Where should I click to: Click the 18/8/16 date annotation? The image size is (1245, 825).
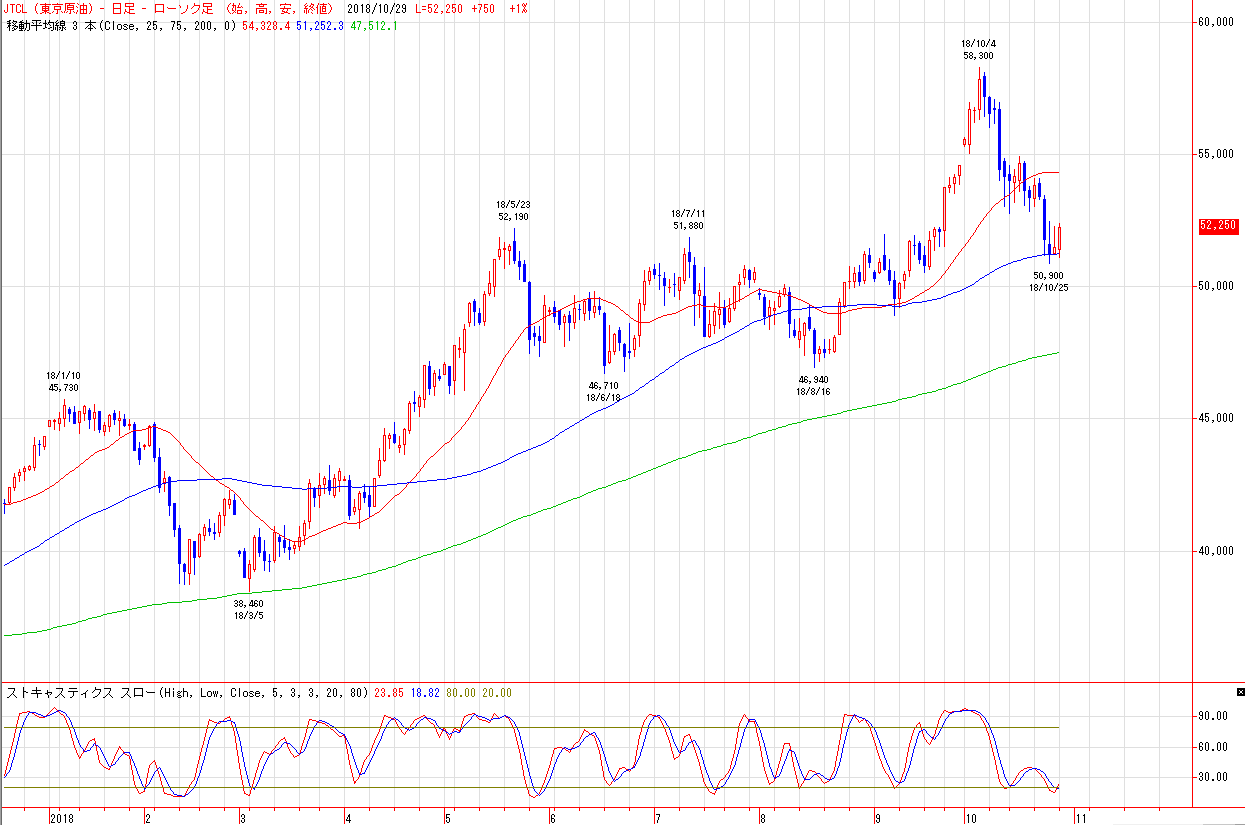click(813, 392)
